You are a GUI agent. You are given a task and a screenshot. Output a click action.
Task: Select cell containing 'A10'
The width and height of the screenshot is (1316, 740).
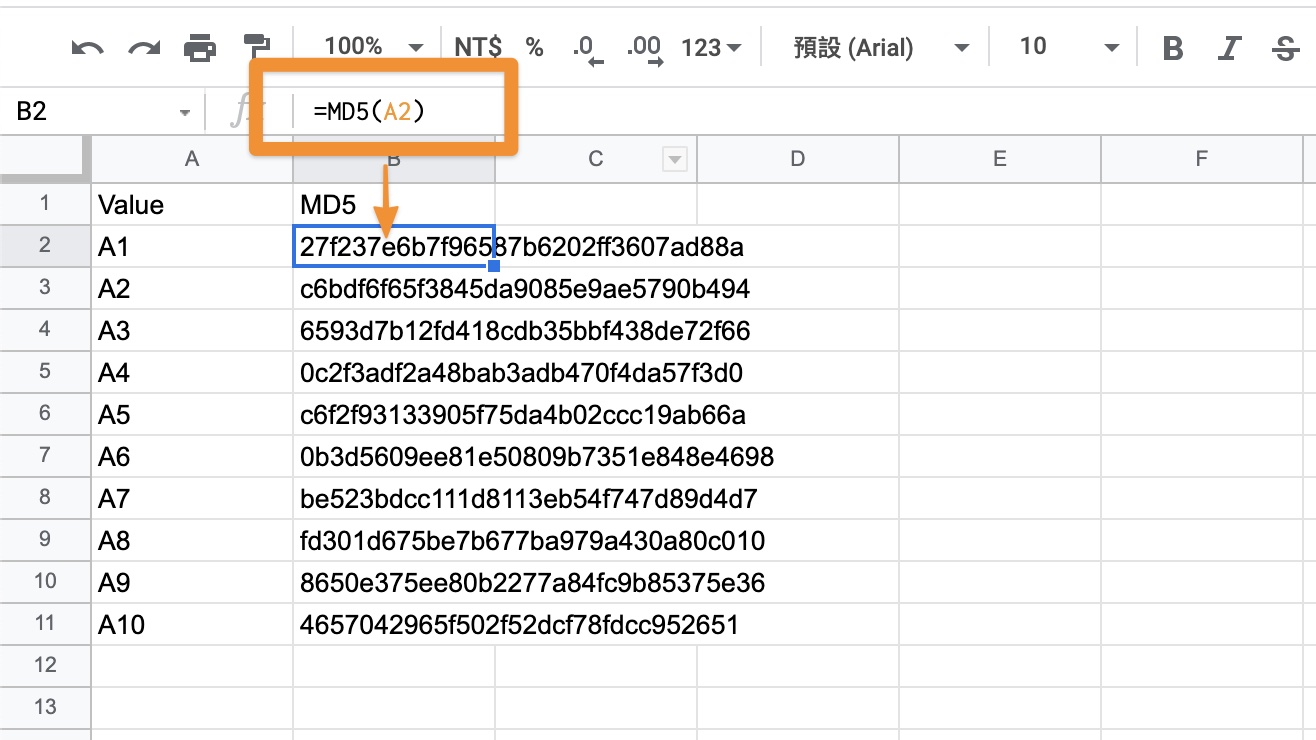[192, 625]
